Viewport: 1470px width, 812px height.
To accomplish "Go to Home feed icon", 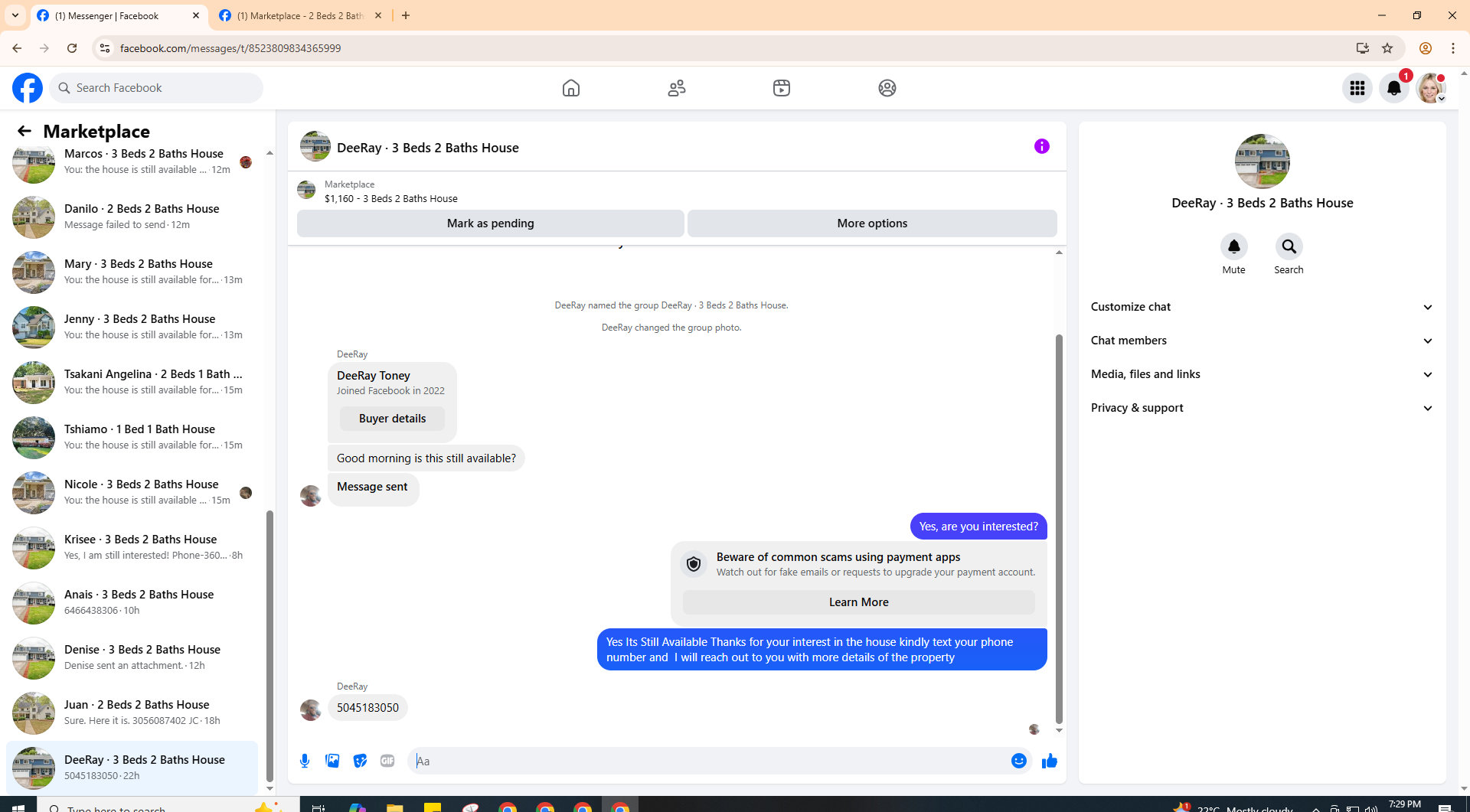I will point(571,88).
